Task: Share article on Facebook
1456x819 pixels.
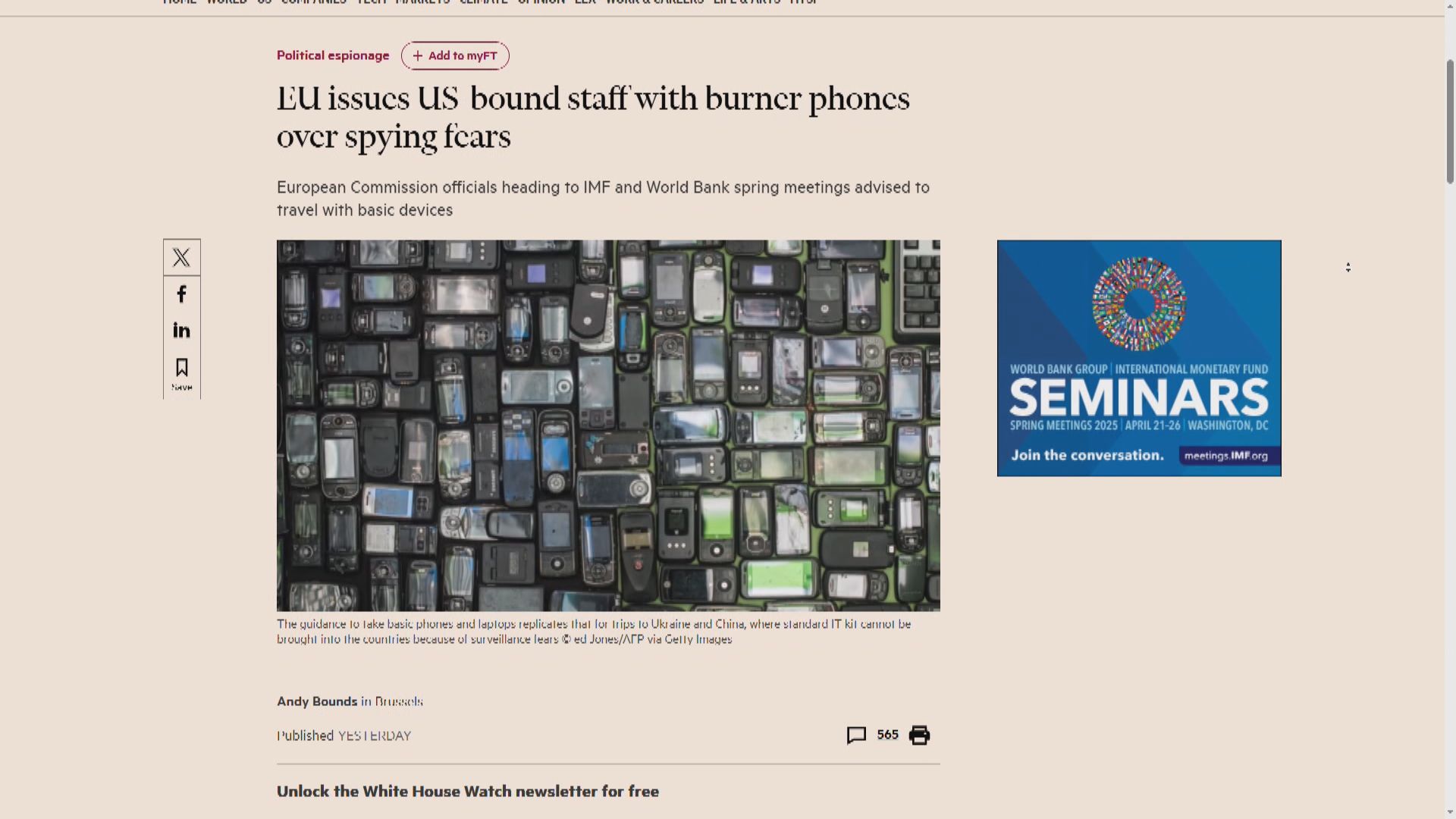Action: (x=181, y=294)
